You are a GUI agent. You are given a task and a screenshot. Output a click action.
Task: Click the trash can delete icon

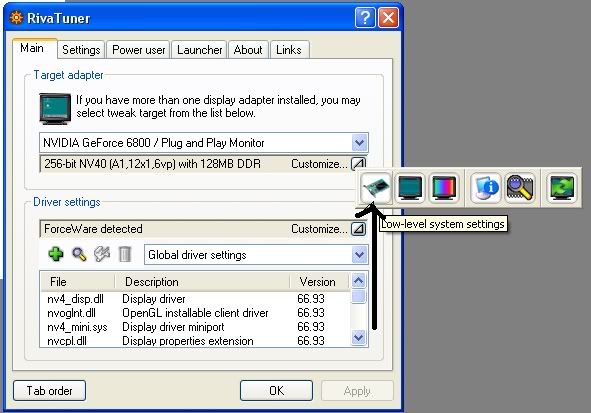tap(125, 254)
